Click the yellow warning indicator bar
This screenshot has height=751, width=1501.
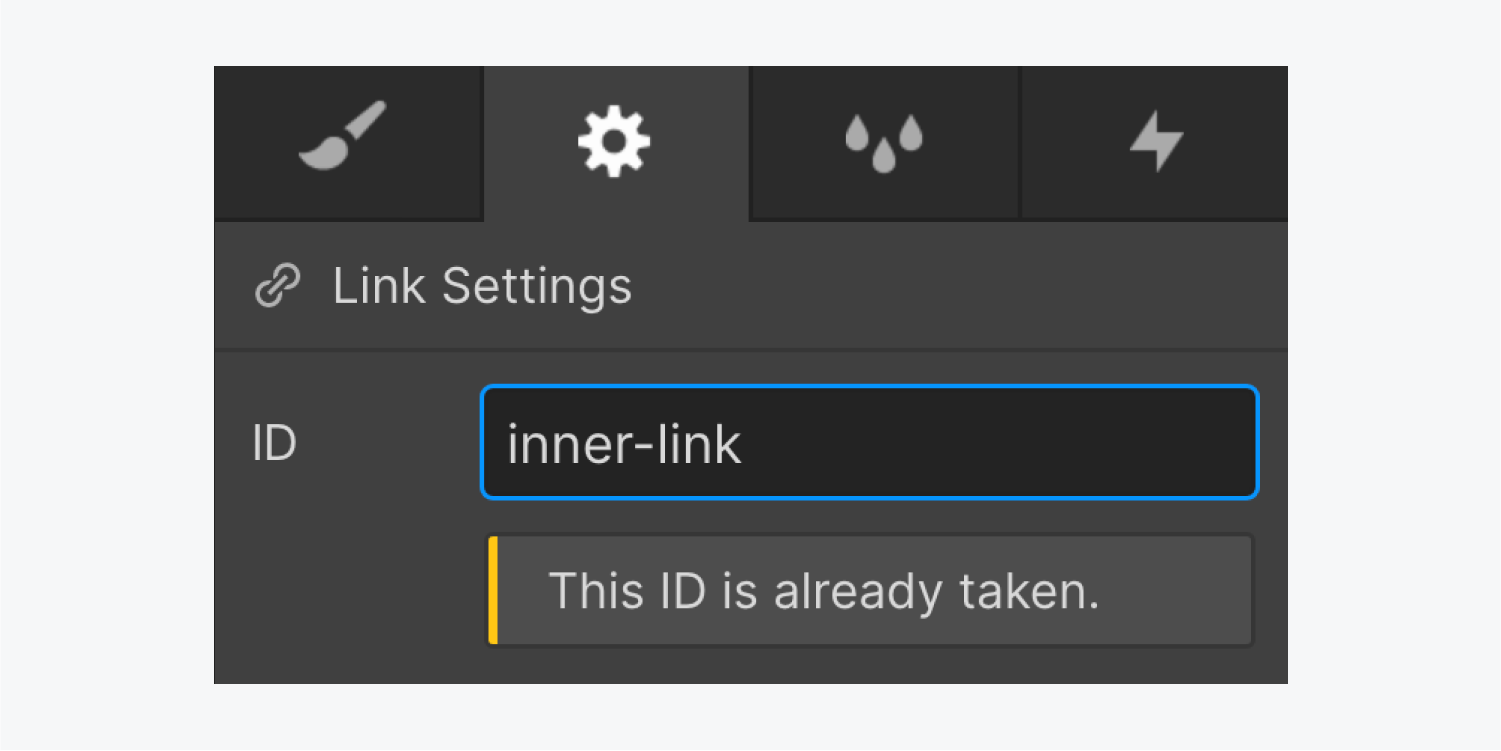pyautogui.click(x=493, y=590)
